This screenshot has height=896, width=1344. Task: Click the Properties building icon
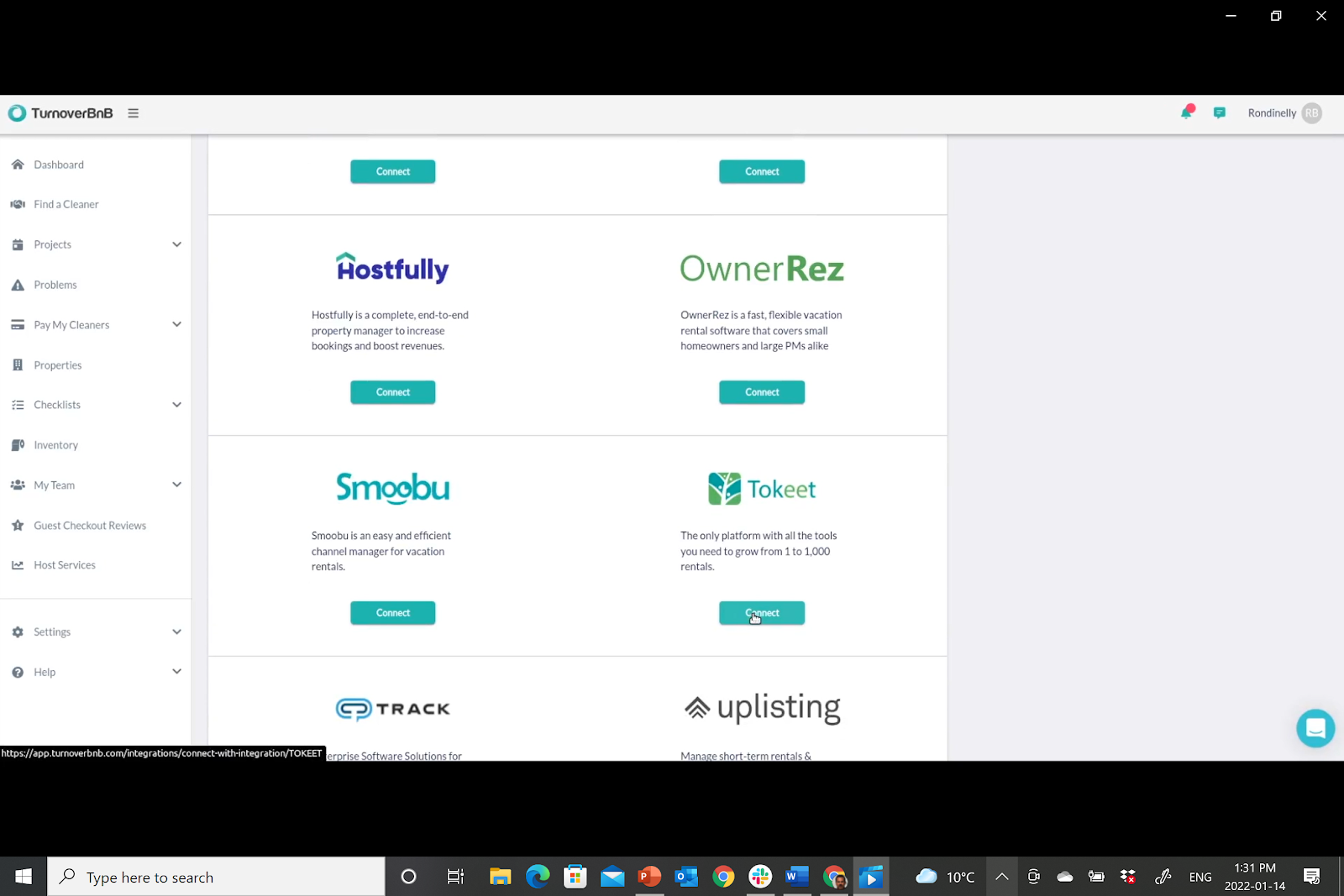point(18,365)
